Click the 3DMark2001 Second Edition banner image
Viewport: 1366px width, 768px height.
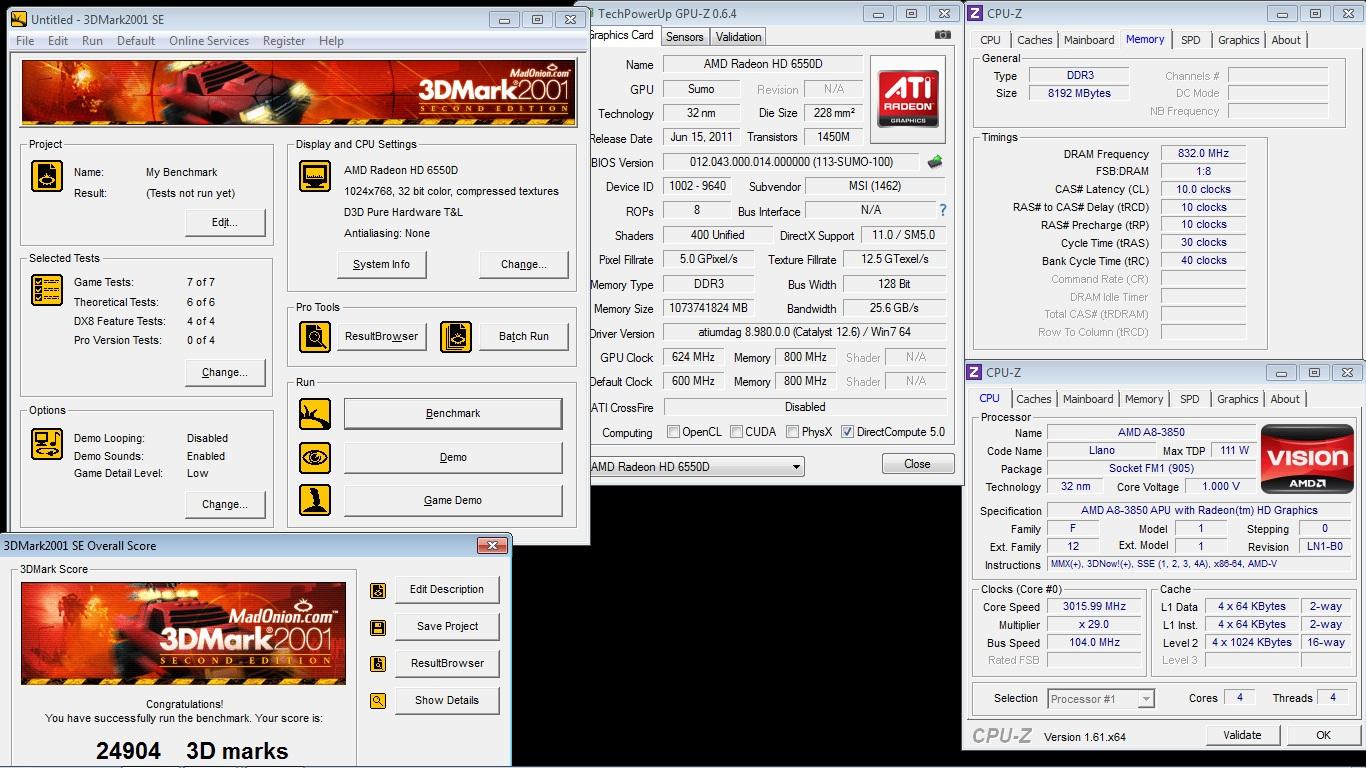point(299,92)
